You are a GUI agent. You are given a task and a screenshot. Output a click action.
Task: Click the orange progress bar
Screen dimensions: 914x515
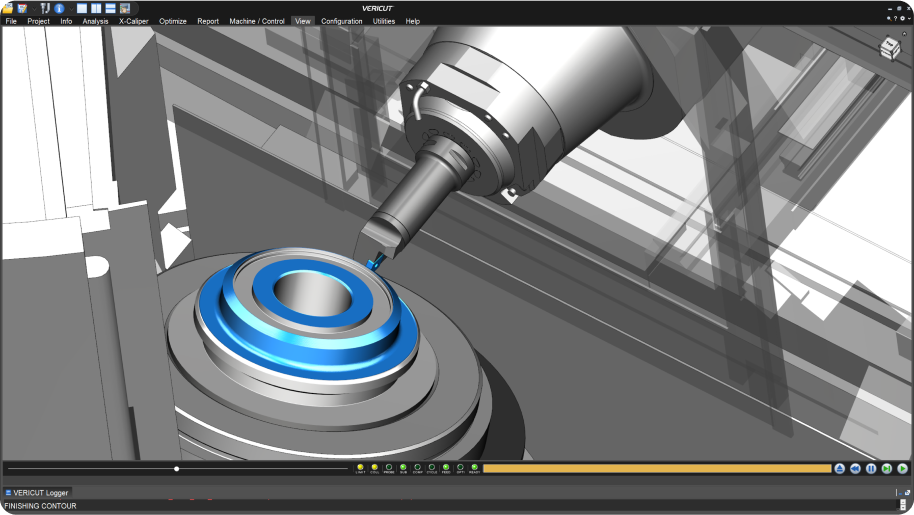coord(656,468)
